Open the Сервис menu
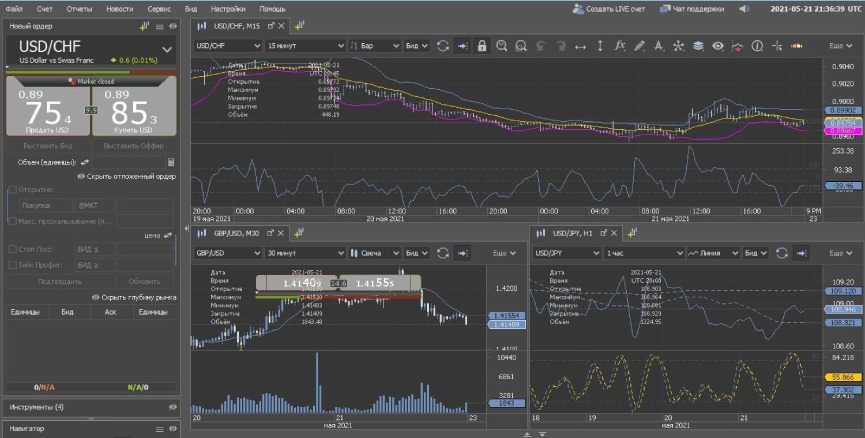 pos(159,9)
